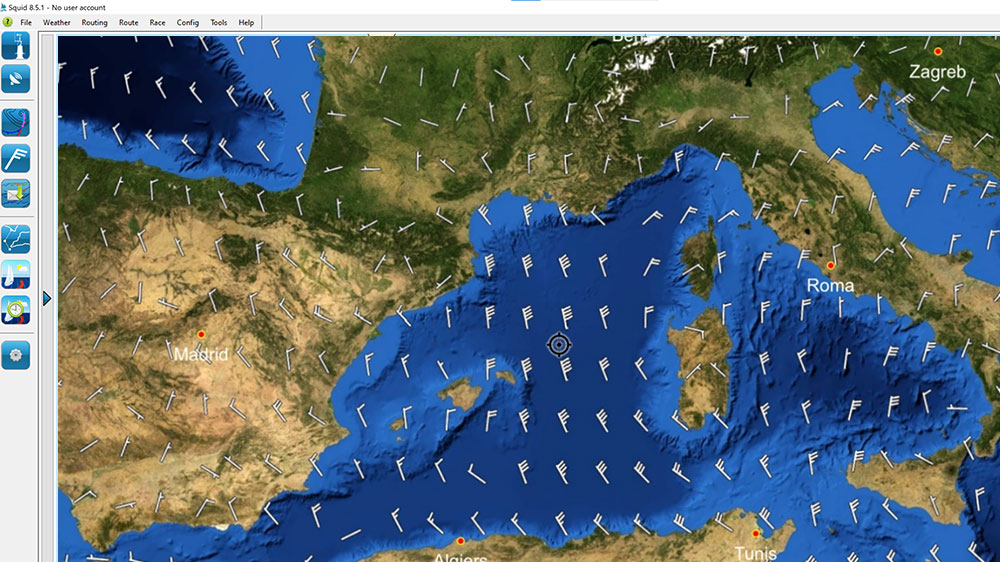
Task: Open the clock timing tool icon
Action: click(16, 309)
